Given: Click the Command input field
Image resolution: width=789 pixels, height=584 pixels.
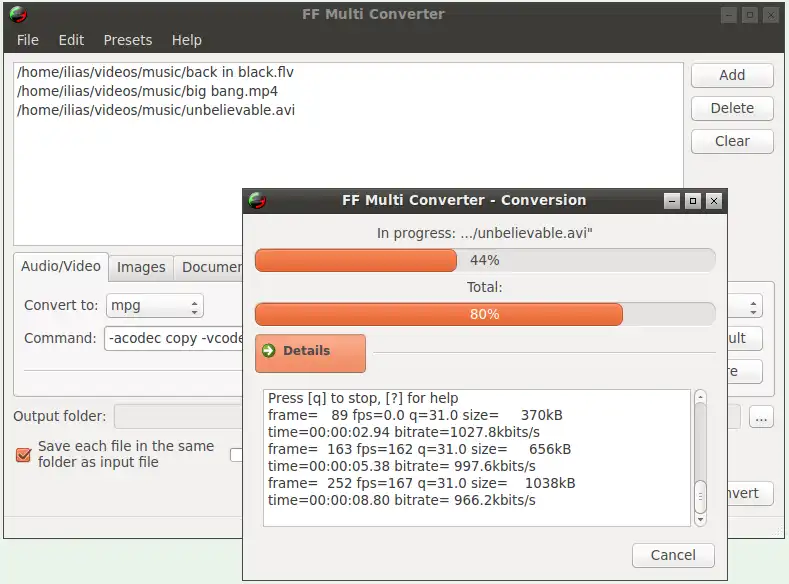Looking at the screenshot, I should [174, 338].
